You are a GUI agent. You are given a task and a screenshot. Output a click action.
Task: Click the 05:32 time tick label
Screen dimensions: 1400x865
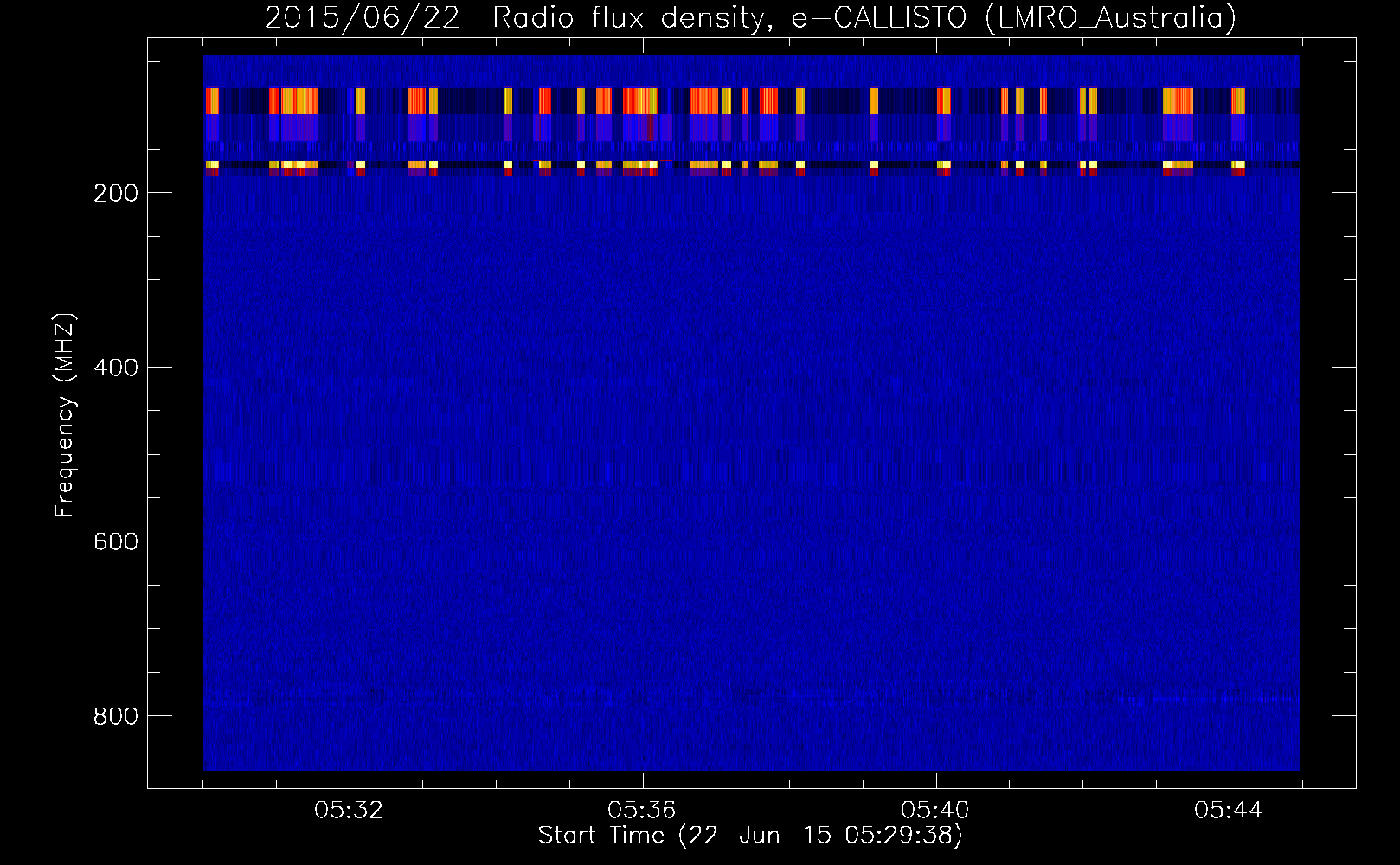pos(349,811)
